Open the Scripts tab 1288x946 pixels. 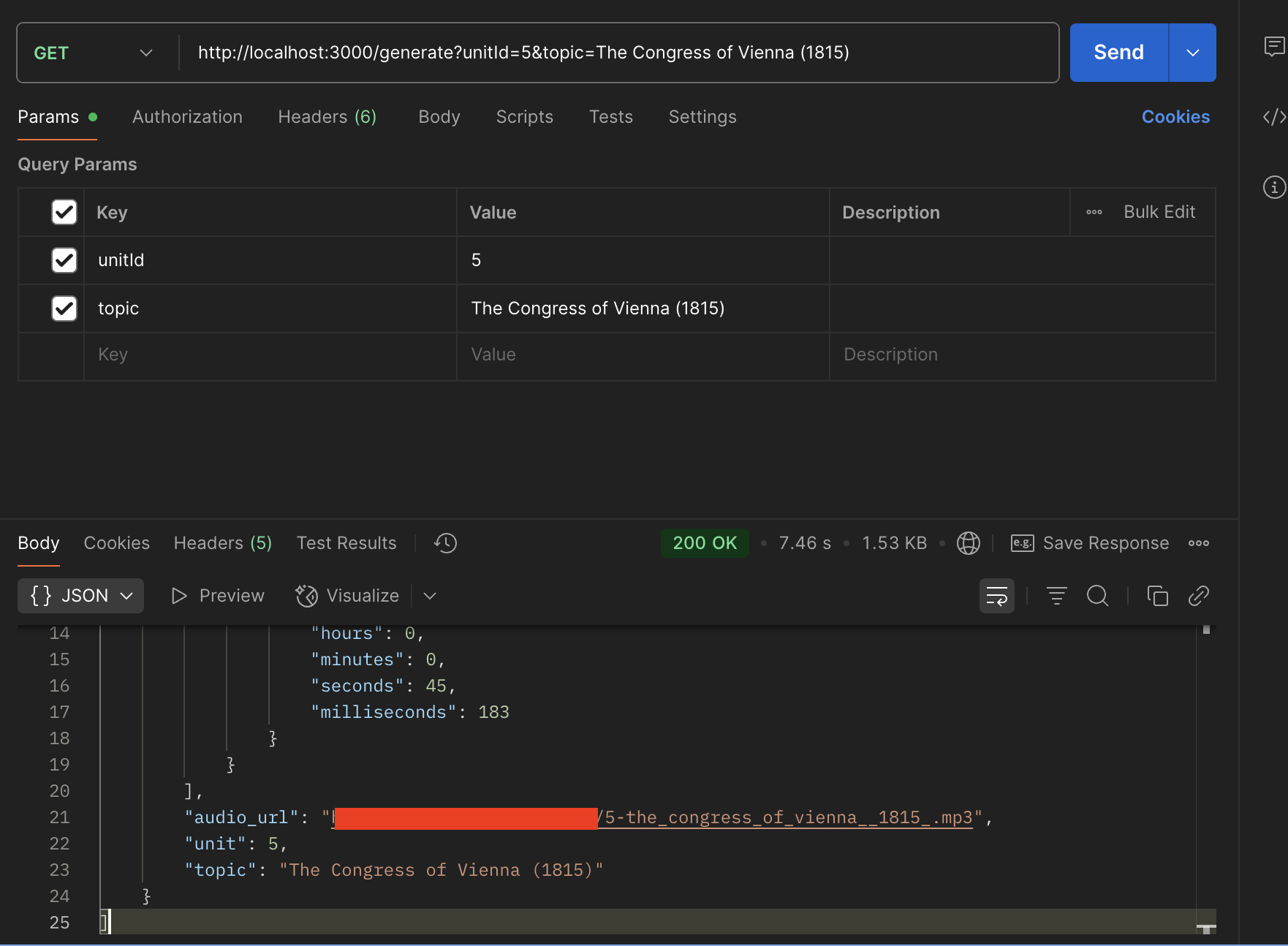525,117
